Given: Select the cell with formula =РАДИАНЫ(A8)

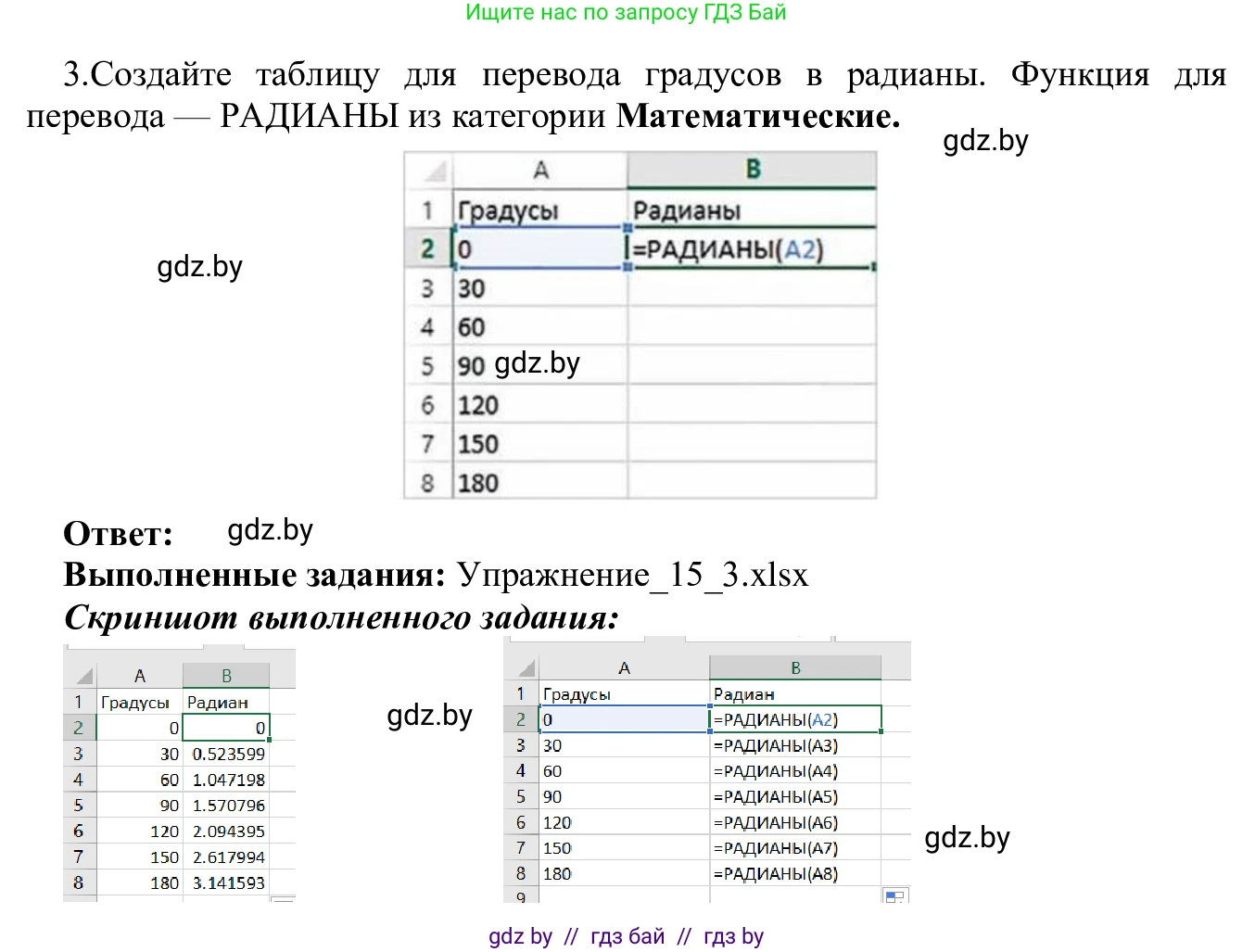Looking at the screenshot, I should click(795, 873).
